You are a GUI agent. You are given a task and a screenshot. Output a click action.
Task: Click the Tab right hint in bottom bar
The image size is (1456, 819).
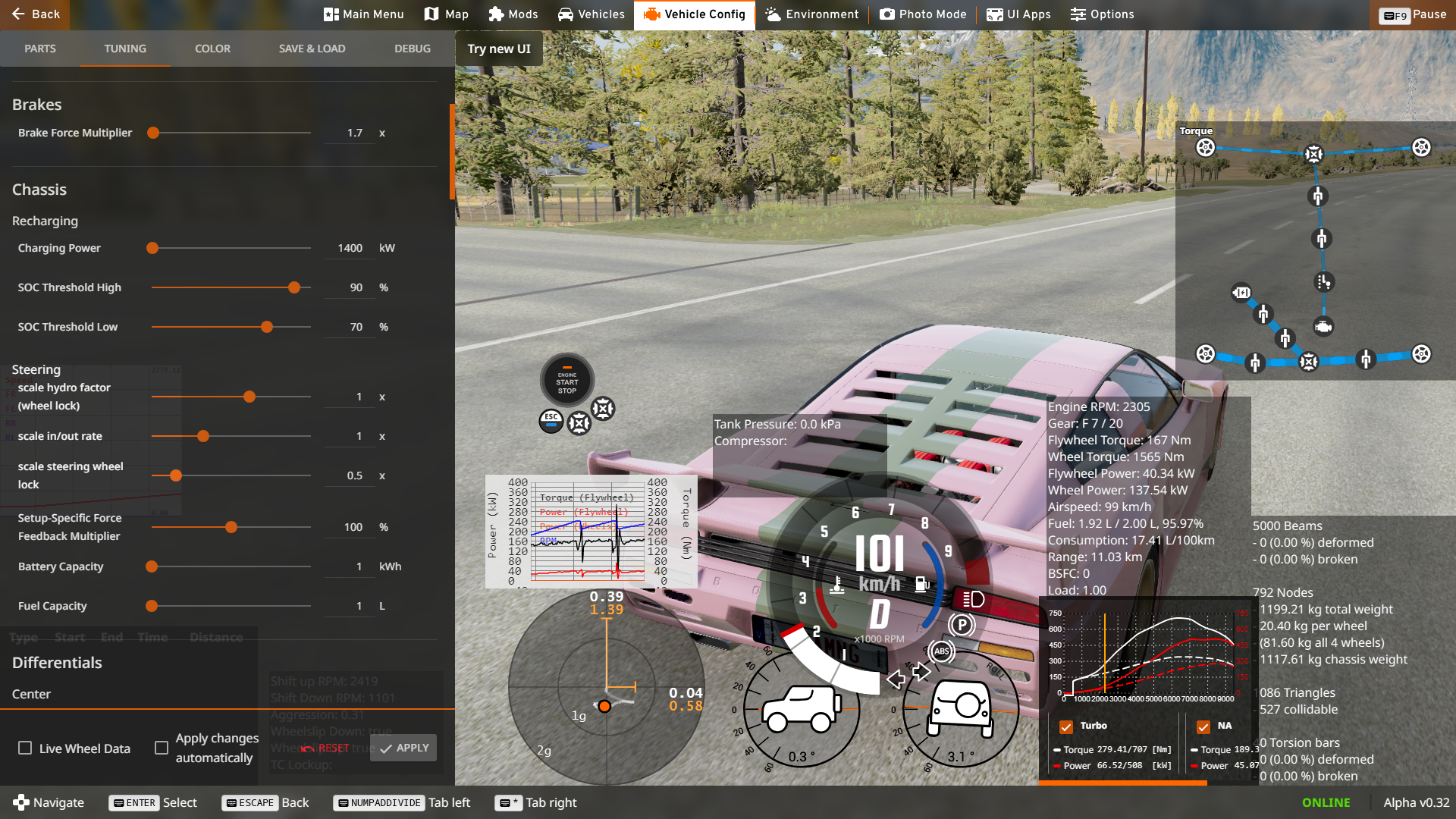click(535, 802)
